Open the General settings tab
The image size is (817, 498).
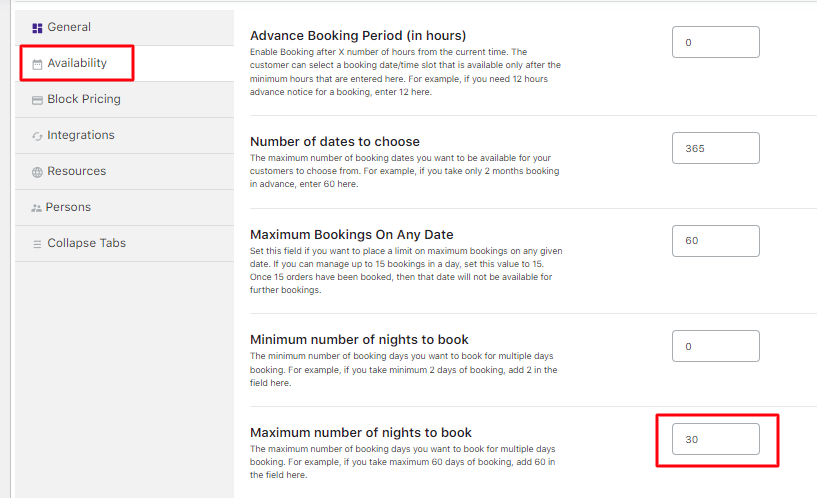(x=125, y=28)
